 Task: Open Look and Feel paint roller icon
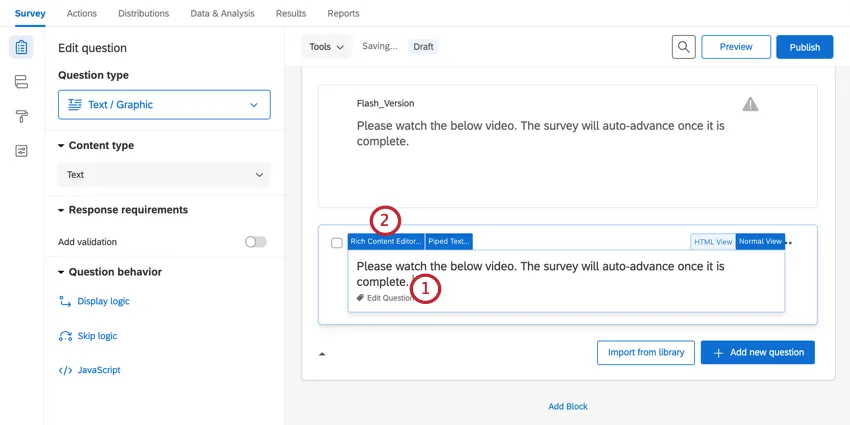pos(22,116)
